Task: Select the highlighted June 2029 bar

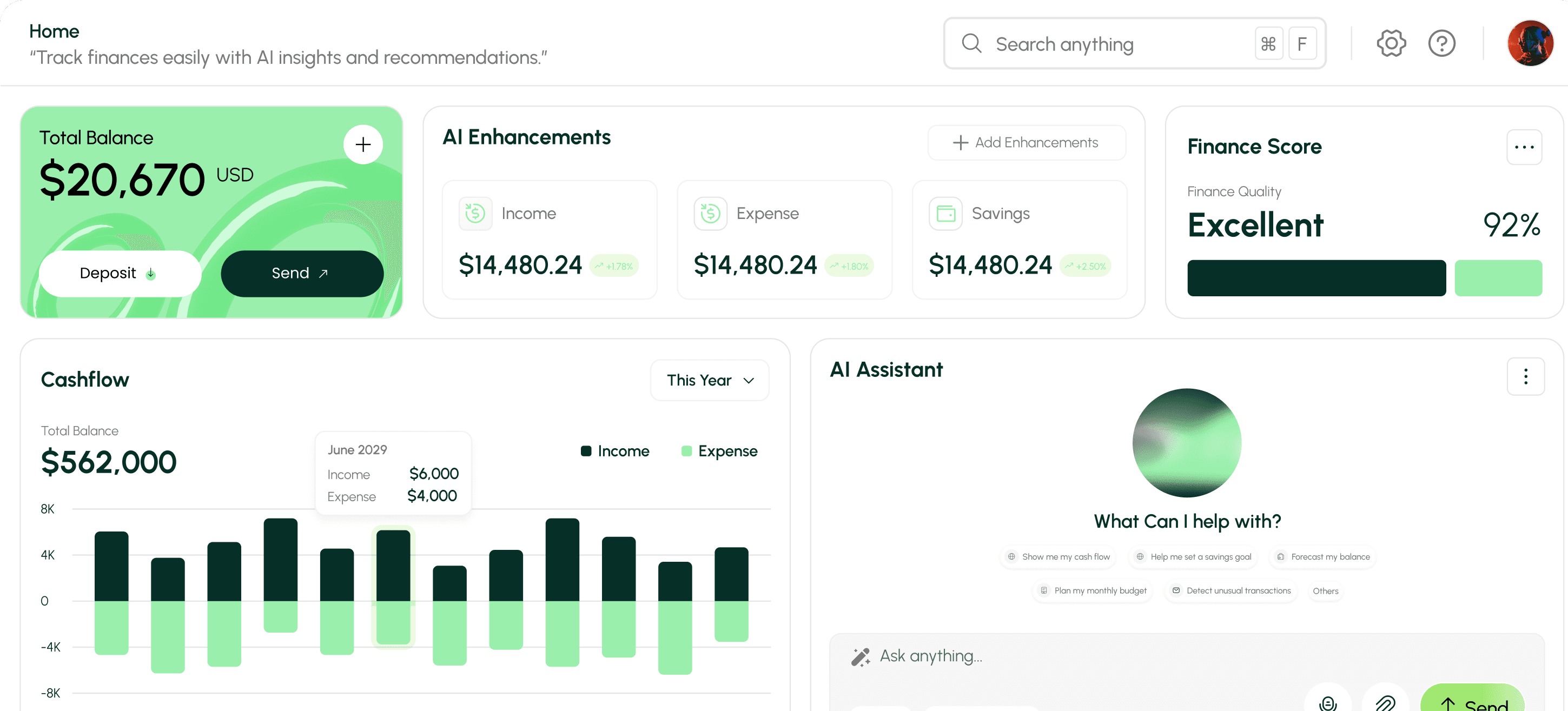Action: coord(393,587)
